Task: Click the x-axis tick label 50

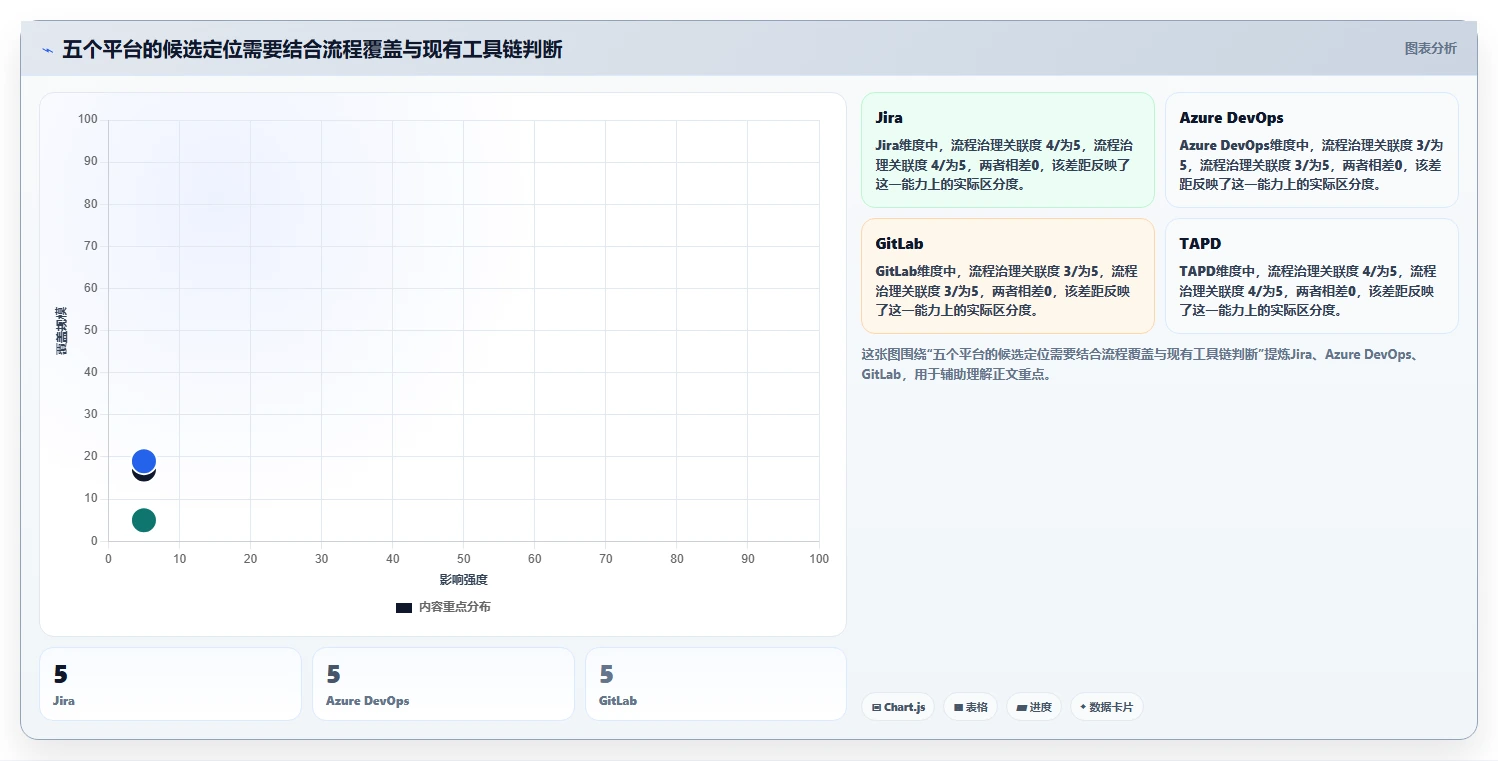Action: (464, 559)
